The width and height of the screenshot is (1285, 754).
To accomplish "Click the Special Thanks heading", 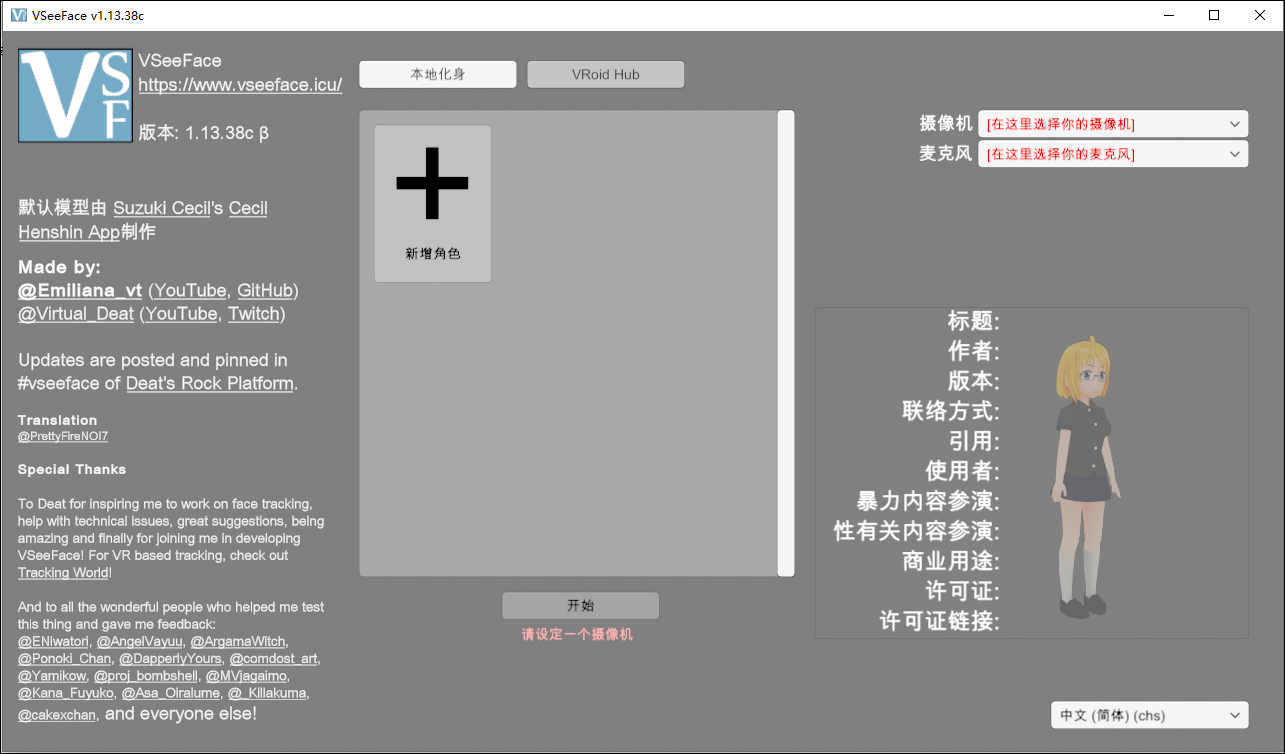I will coord(72,469).
